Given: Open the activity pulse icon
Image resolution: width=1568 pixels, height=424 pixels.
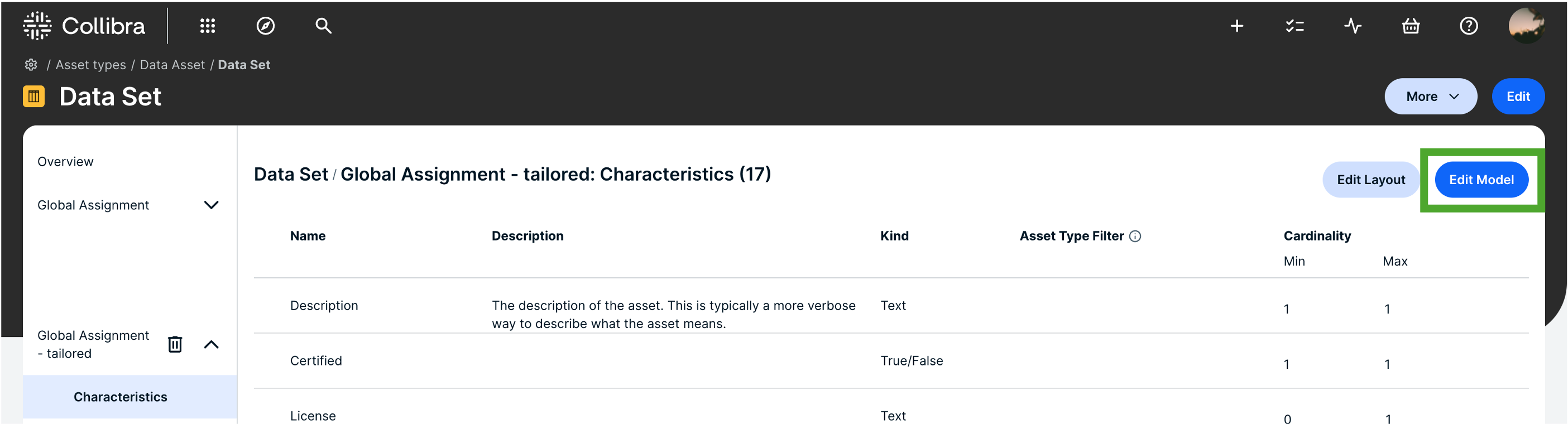Looking at the screenshot, I should (x=1353, y=26).
